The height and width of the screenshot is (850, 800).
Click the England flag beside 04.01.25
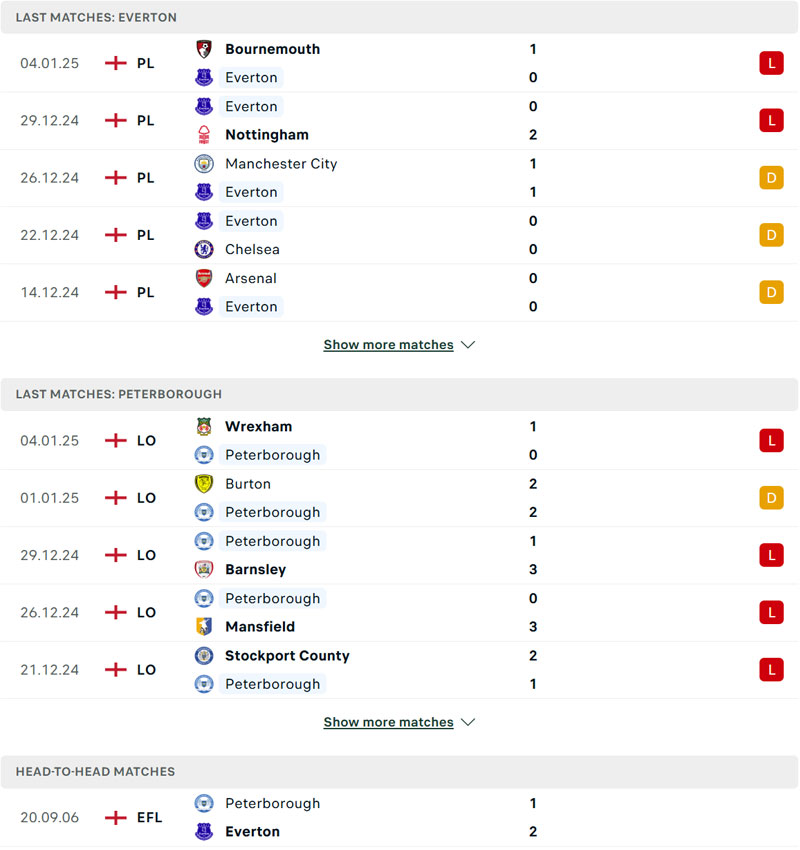(x=113, y=63)
